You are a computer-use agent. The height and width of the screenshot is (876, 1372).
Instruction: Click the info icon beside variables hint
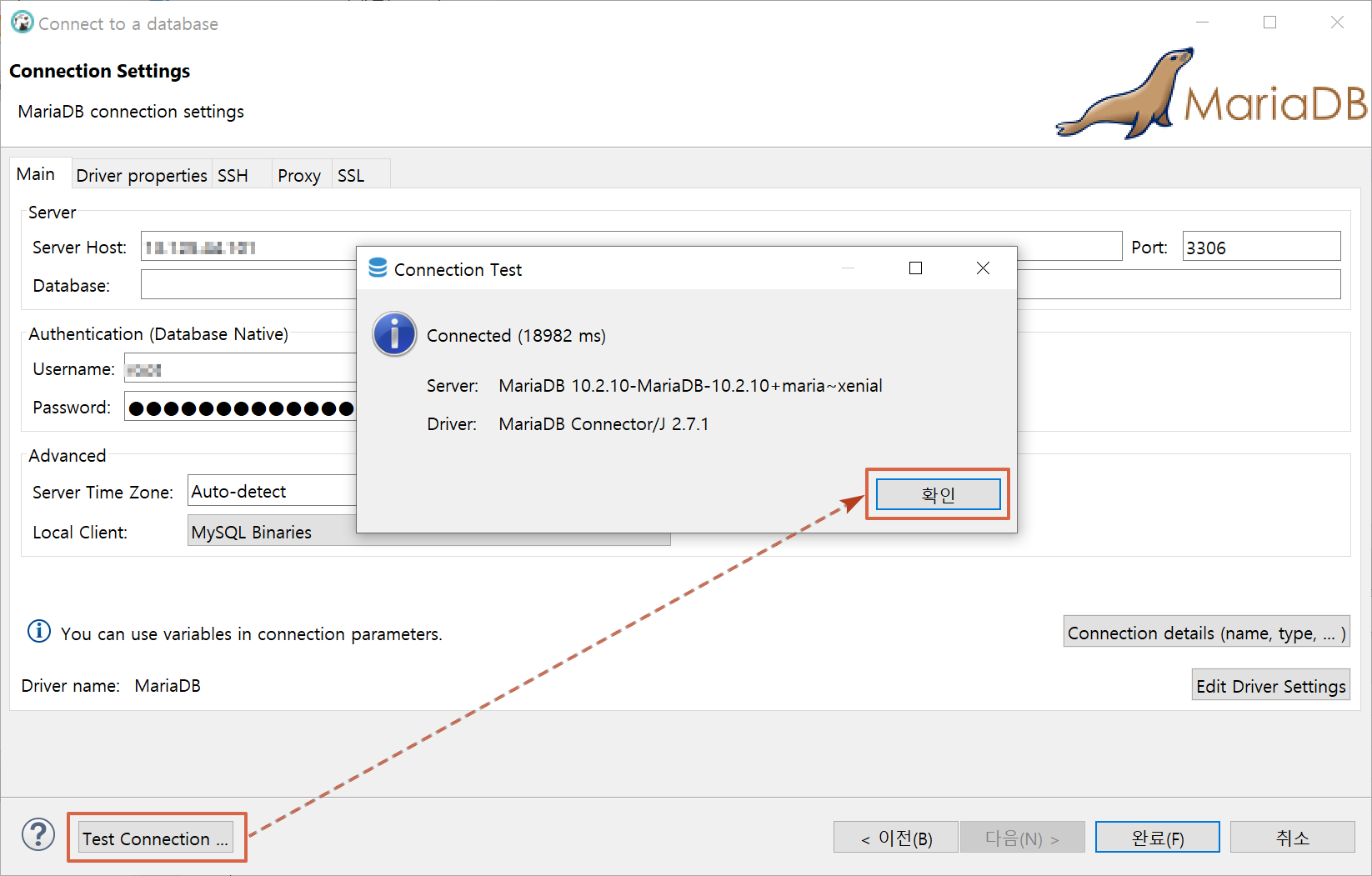pyautogui.click(x=39, y=632)
